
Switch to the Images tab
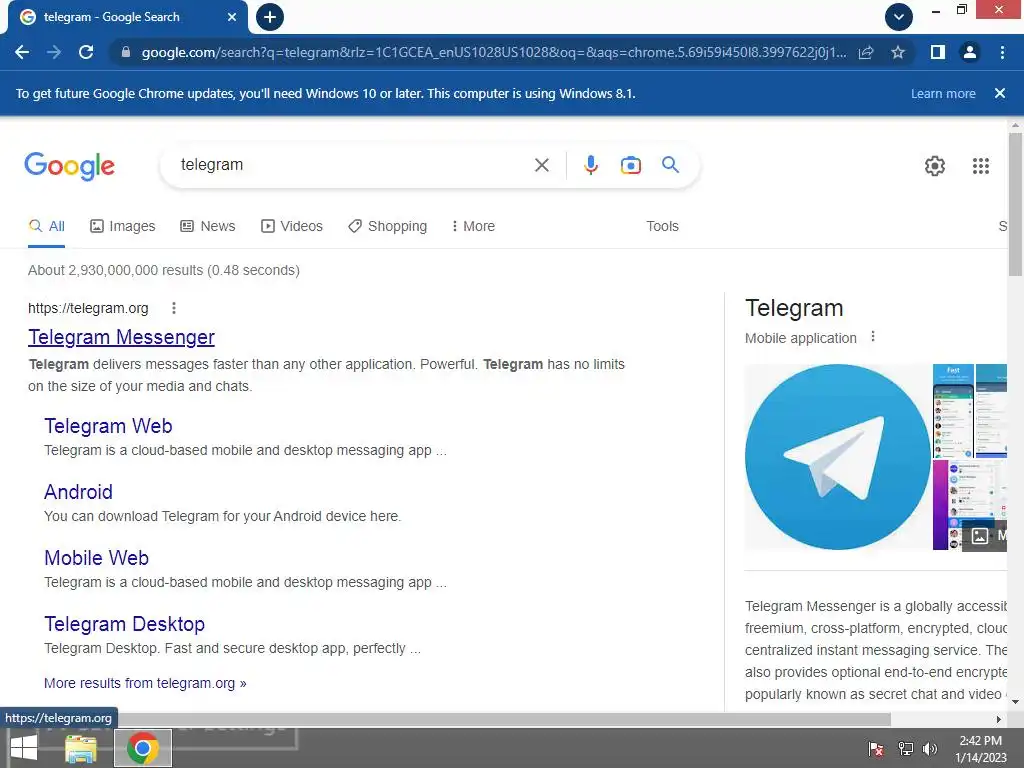click(x=123, y=227)
